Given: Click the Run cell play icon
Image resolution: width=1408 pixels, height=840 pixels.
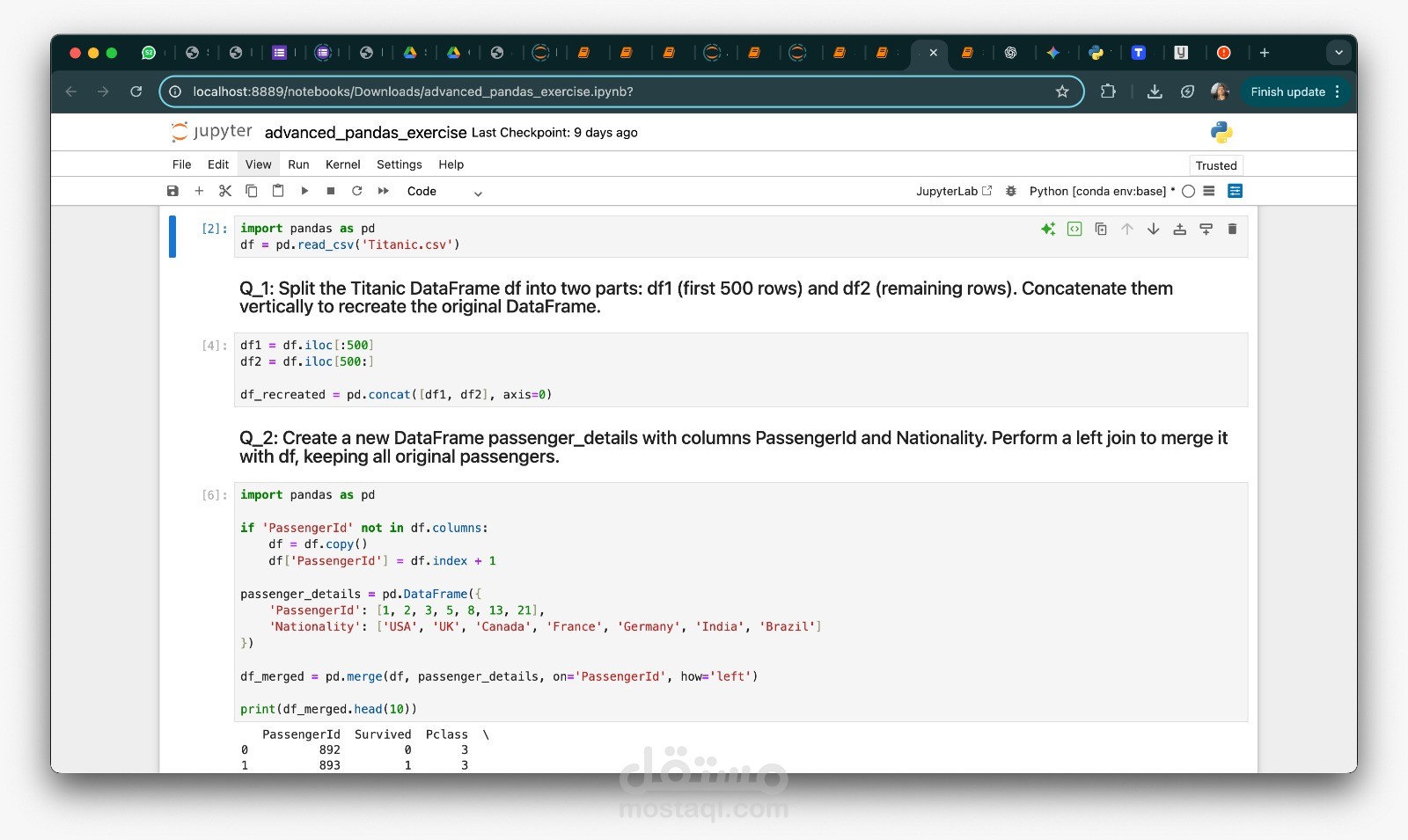Looking at the screenshot, I should coord(304,191).
